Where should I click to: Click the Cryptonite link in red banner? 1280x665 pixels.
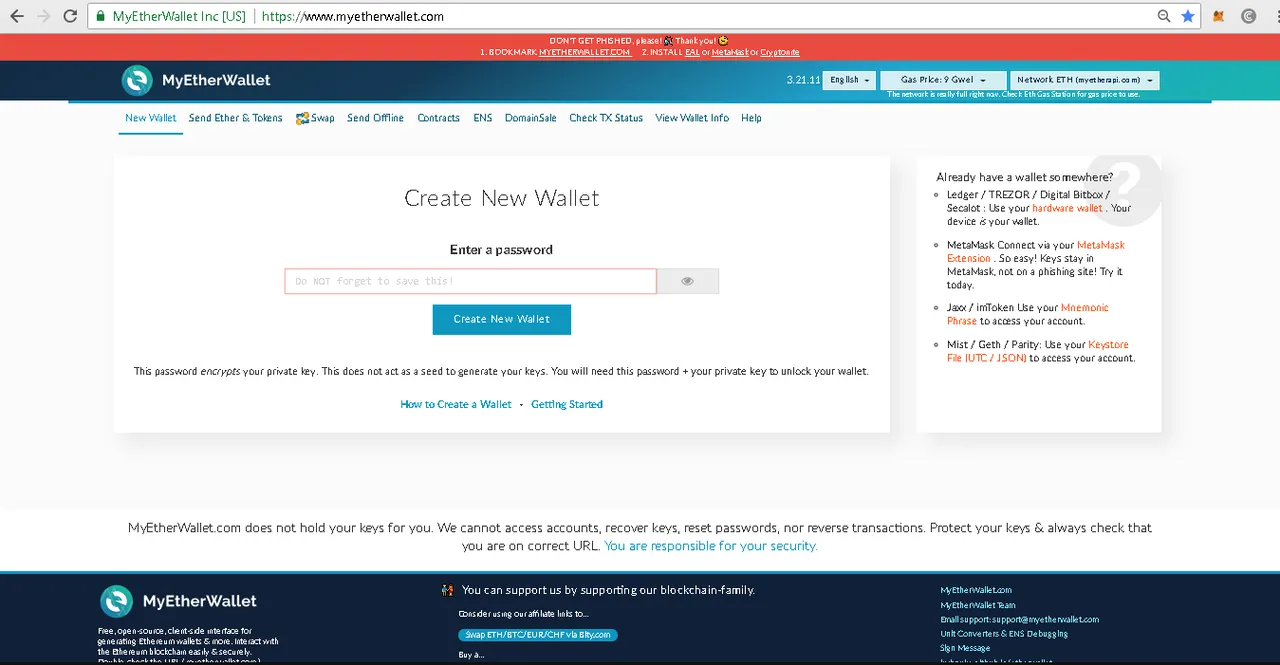click(780, 52)
